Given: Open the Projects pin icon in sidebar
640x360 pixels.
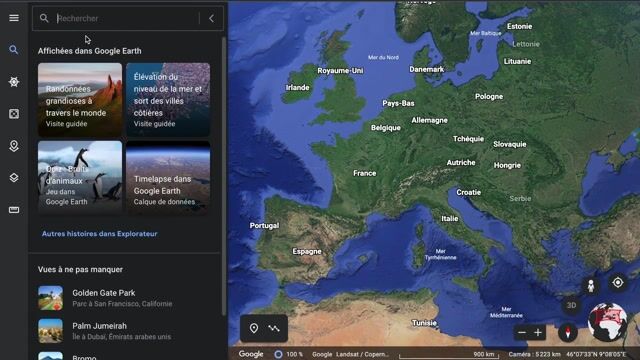Looking at the screenshot, I should (x=14, y=146).
